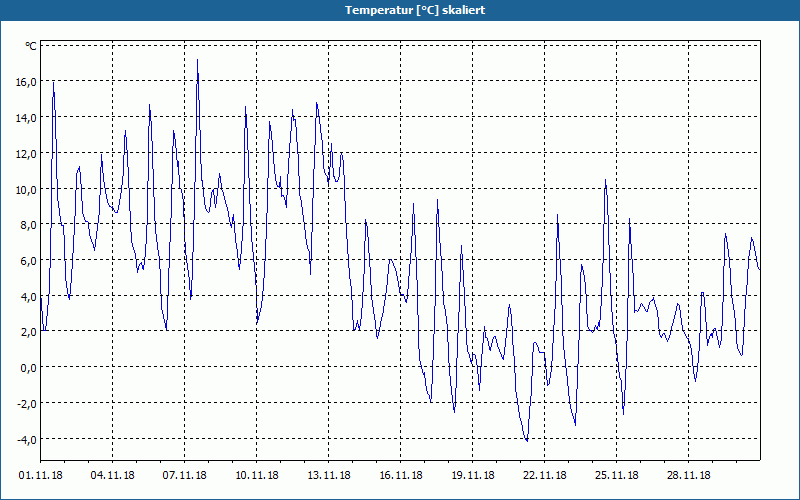Click the 4,0 axis label
This screenshot has height=500, width=800.
29,296
